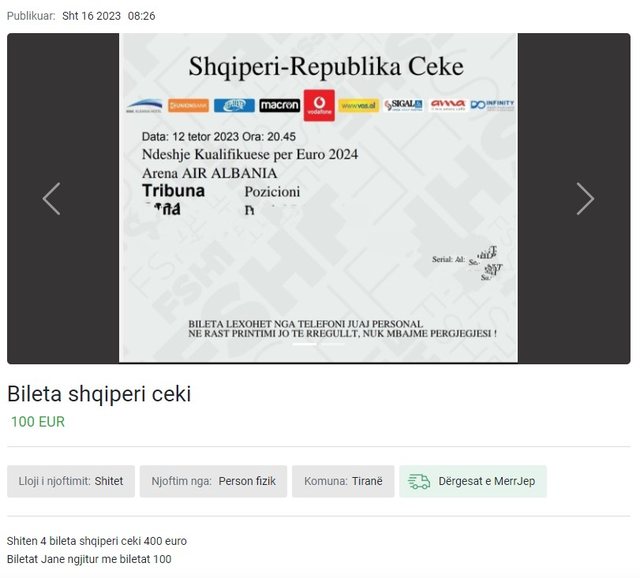Viewport: 640px width, 578px height.
Task: Click the Lloji i njoftimit: Shitet tag
Action: [x=71, y=481]
